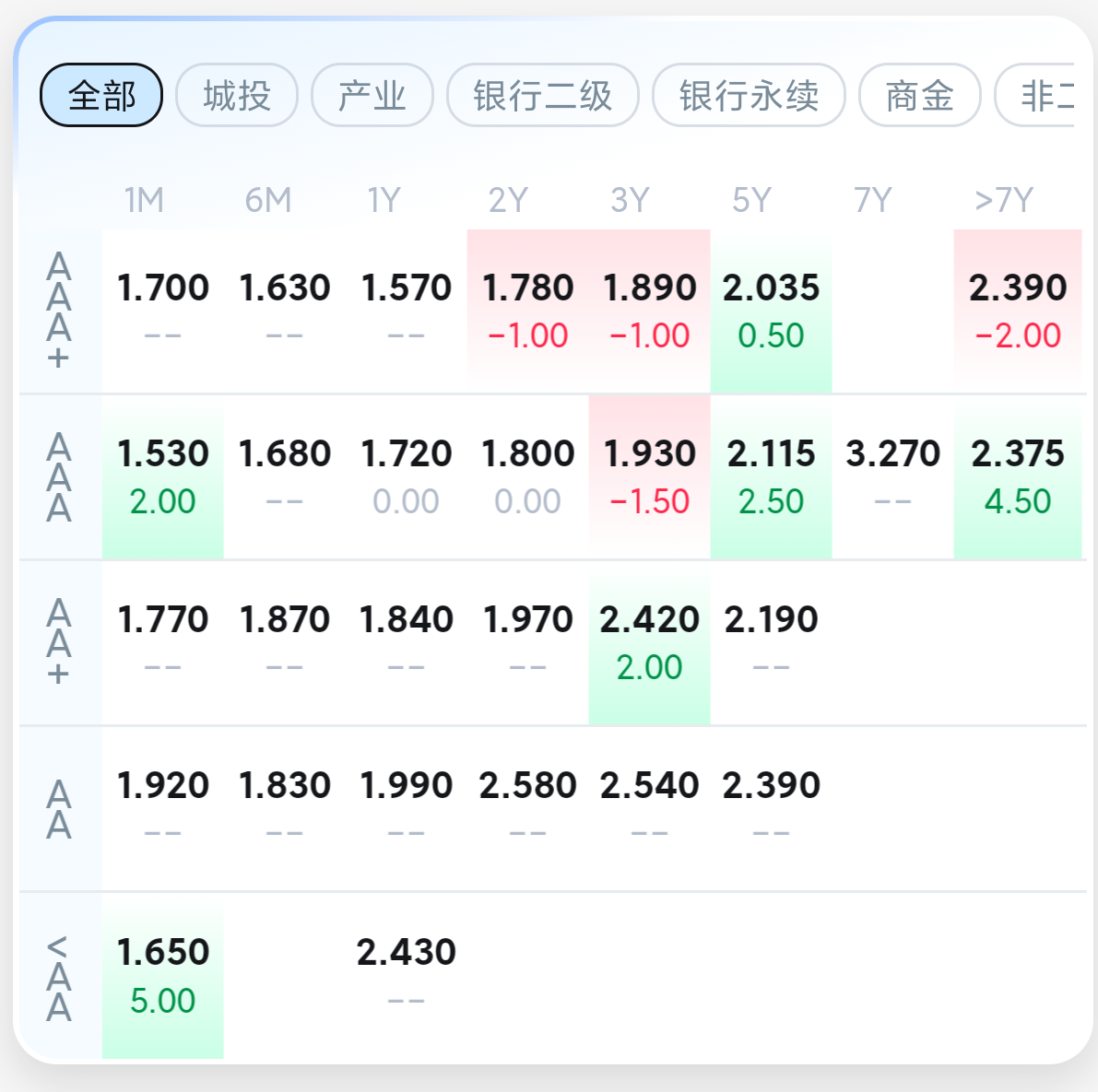Click the AA+ 3Y cell 2.420
The height and width of the screenshot is (1092, 1098).
[649, 641]
